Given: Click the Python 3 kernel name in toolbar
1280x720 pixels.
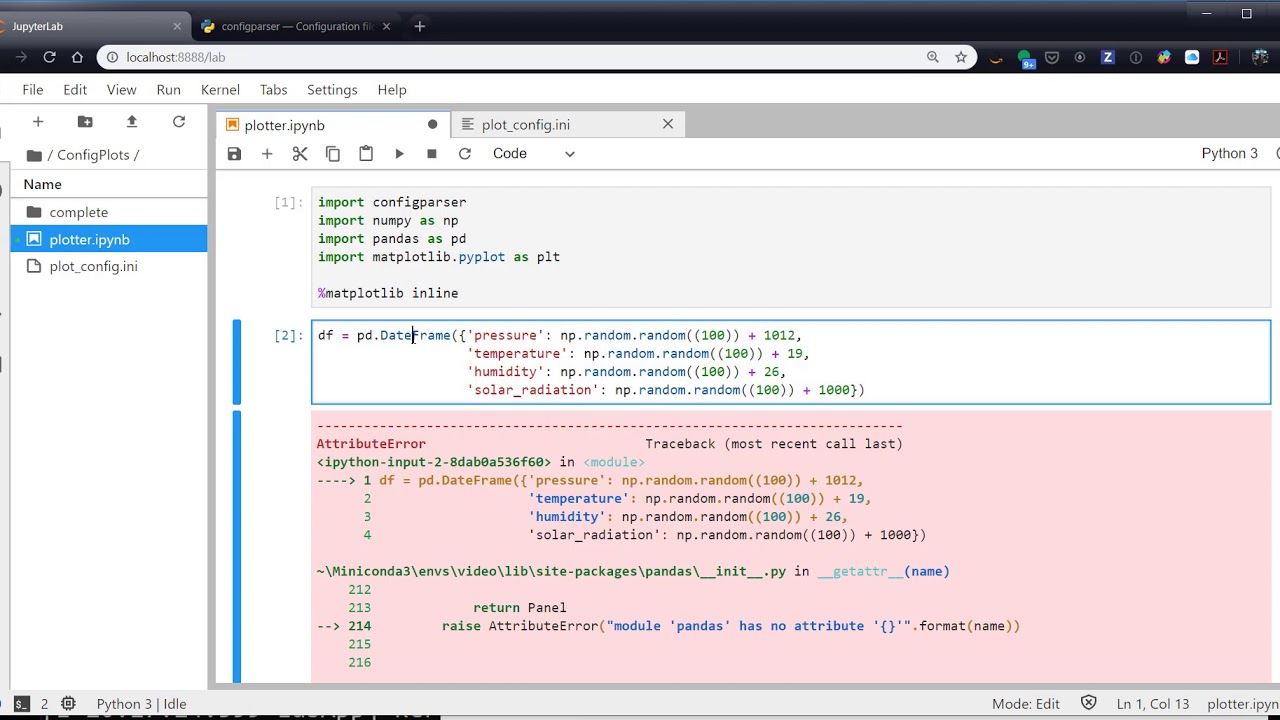Looking at the screenshot, I should coord(1229,154).
